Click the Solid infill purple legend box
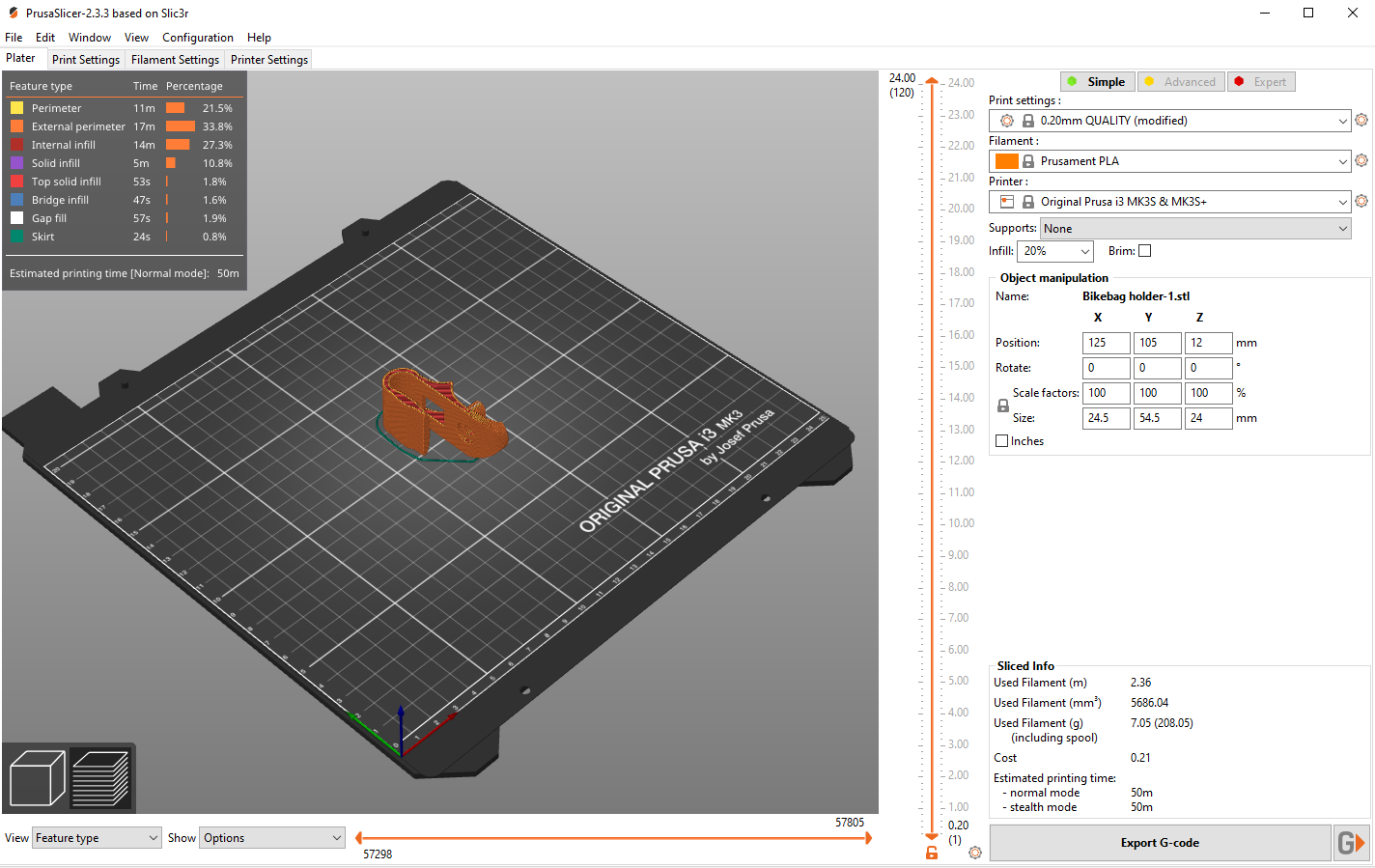Viewport: 1375px width, 868px height. coord(16,163)
